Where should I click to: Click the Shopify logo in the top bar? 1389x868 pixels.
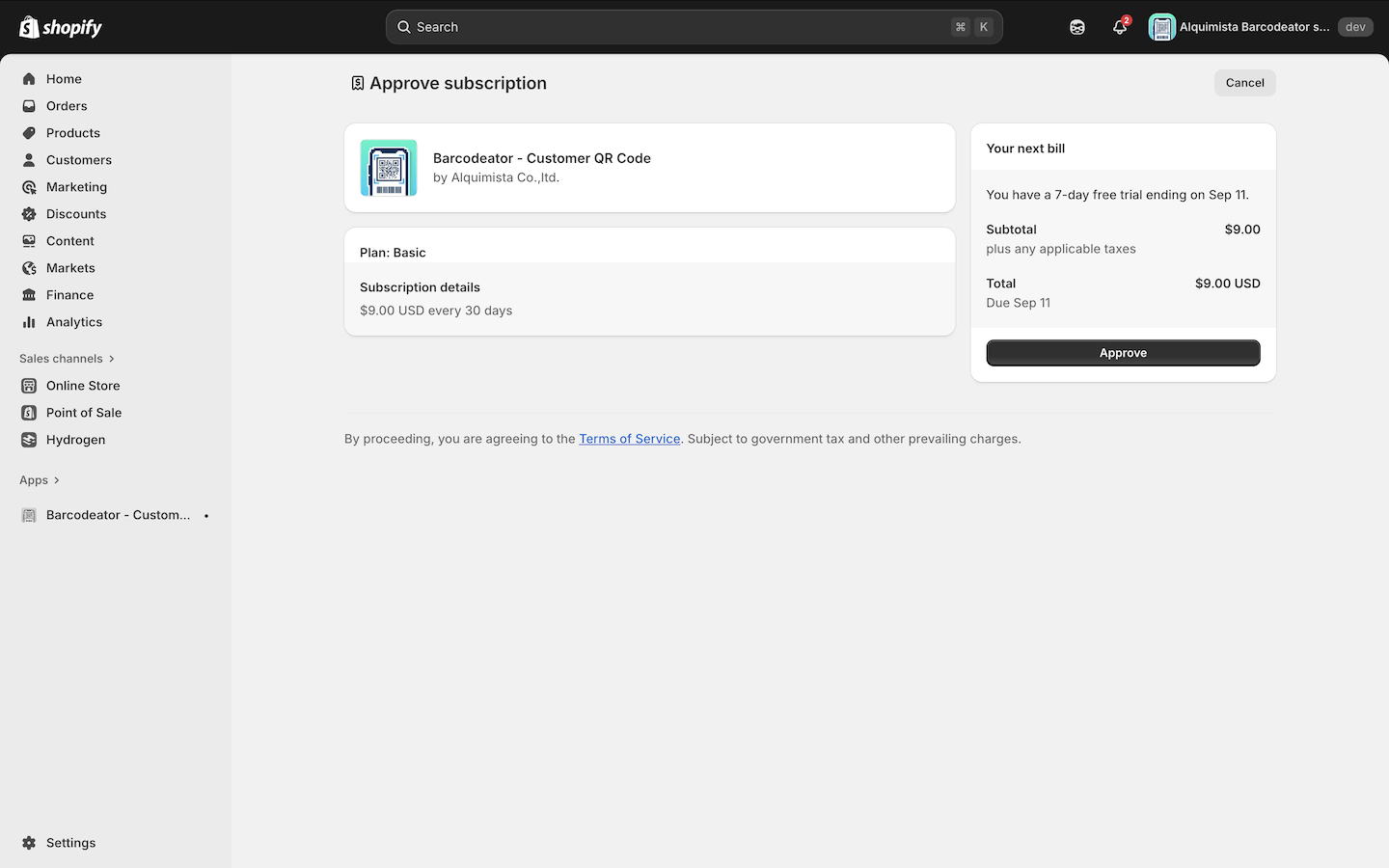tap(61, 27)
